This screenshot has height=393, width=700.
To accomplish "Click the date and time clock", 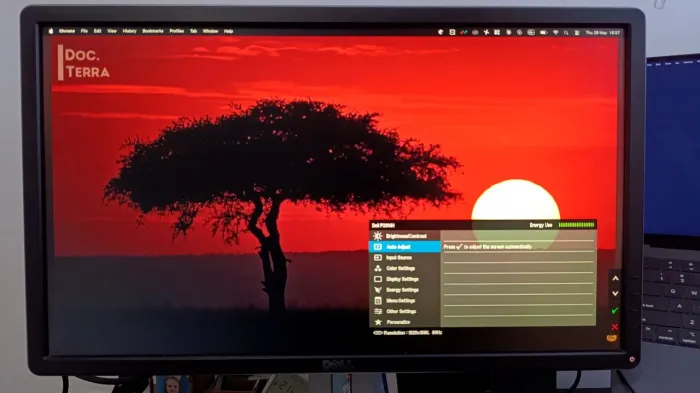I will point(603,33).
